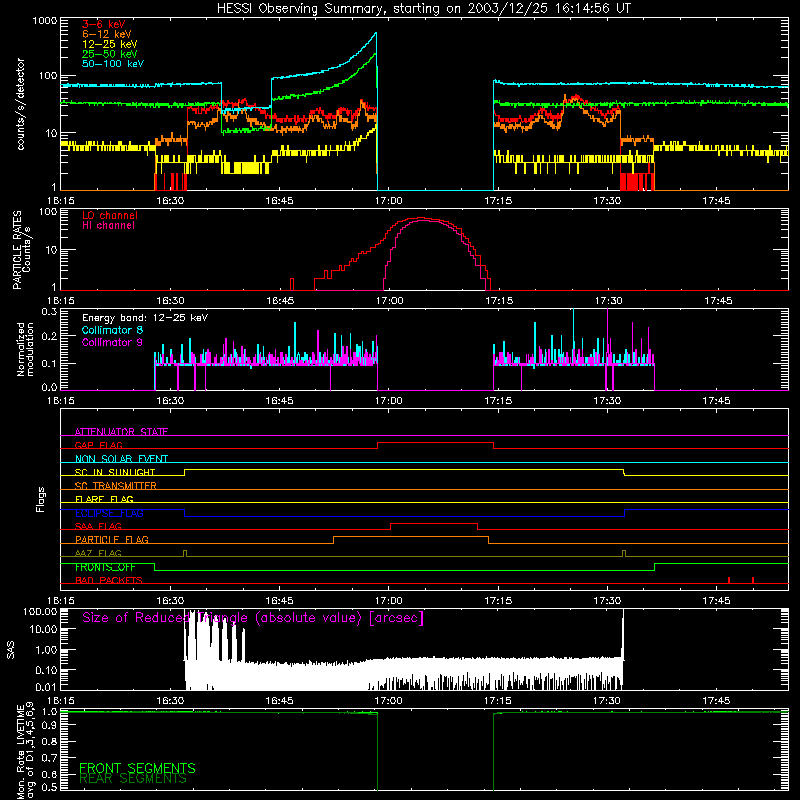Viewport: 800px width, 800px height.
Task: Click the 100.00 label on the SAS axis
Action: (x=40, y=611)
